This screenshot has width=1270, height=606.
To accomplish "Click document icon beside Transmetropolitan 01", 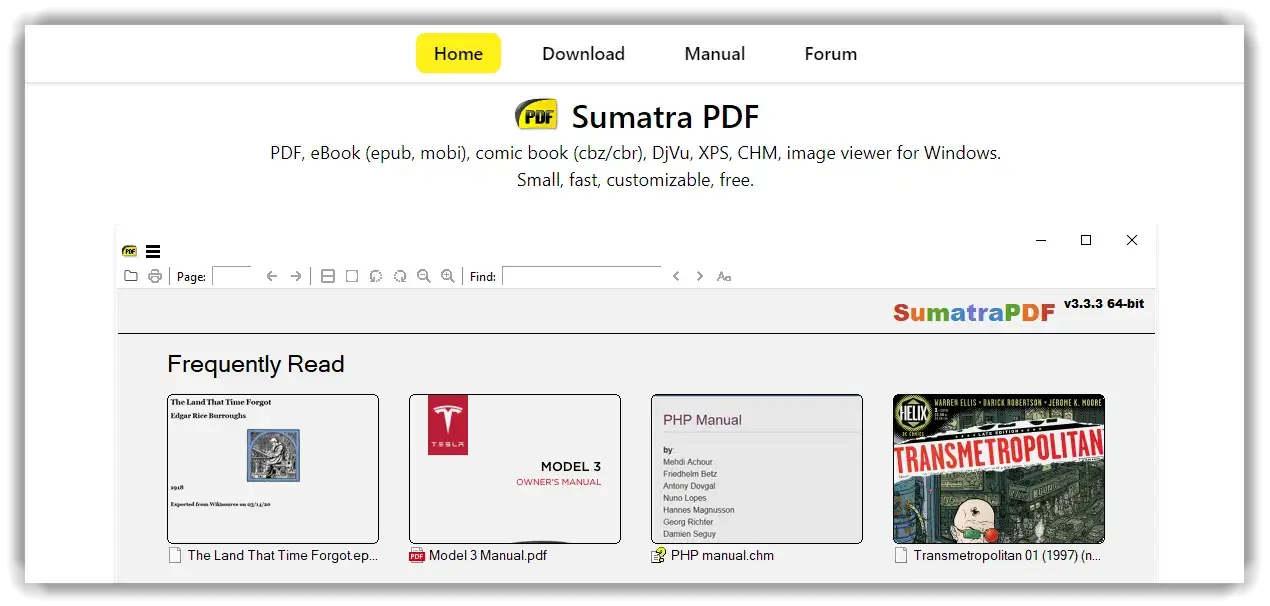I will pos(901,556).
